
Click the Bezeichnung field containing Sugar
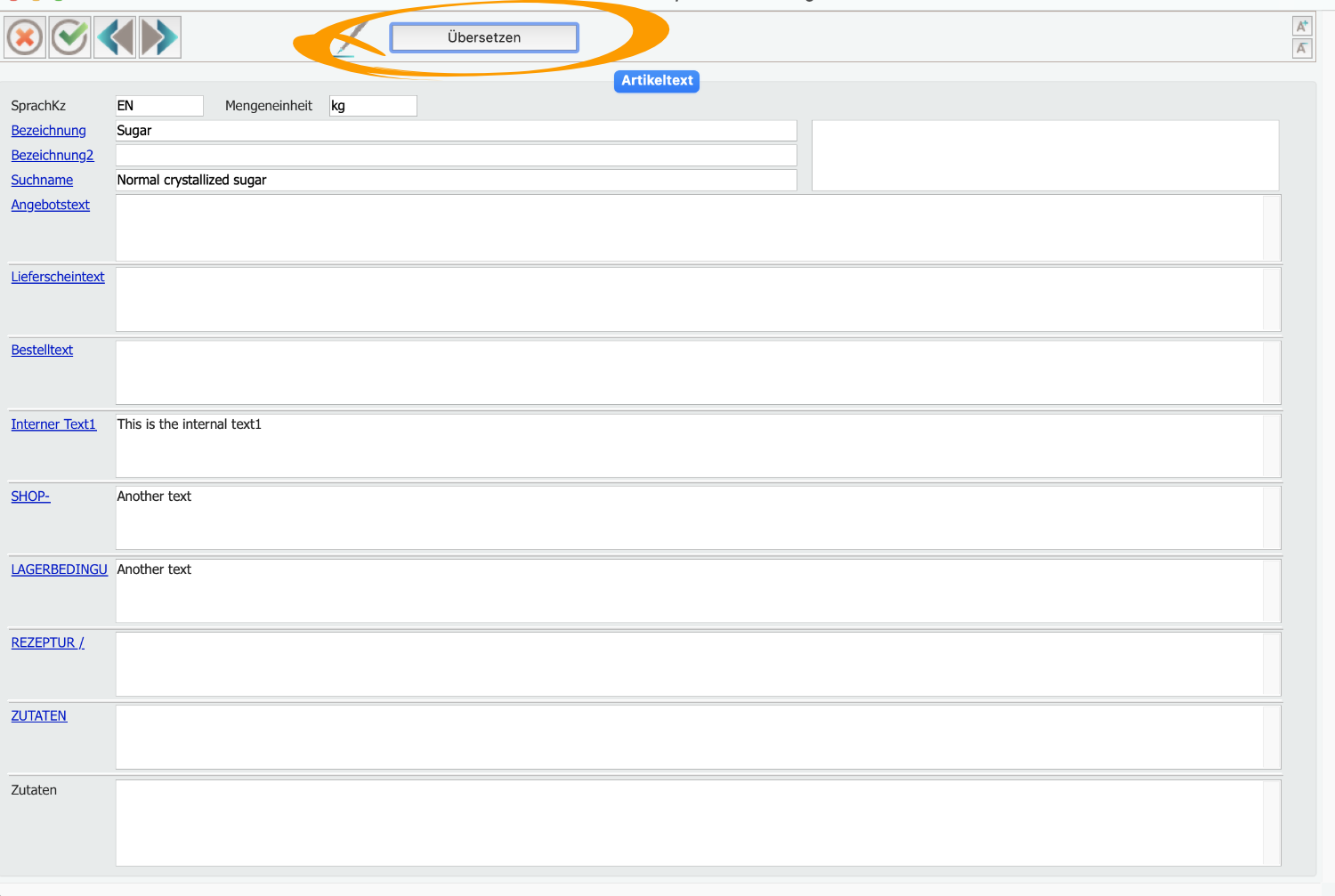[456, 131]
